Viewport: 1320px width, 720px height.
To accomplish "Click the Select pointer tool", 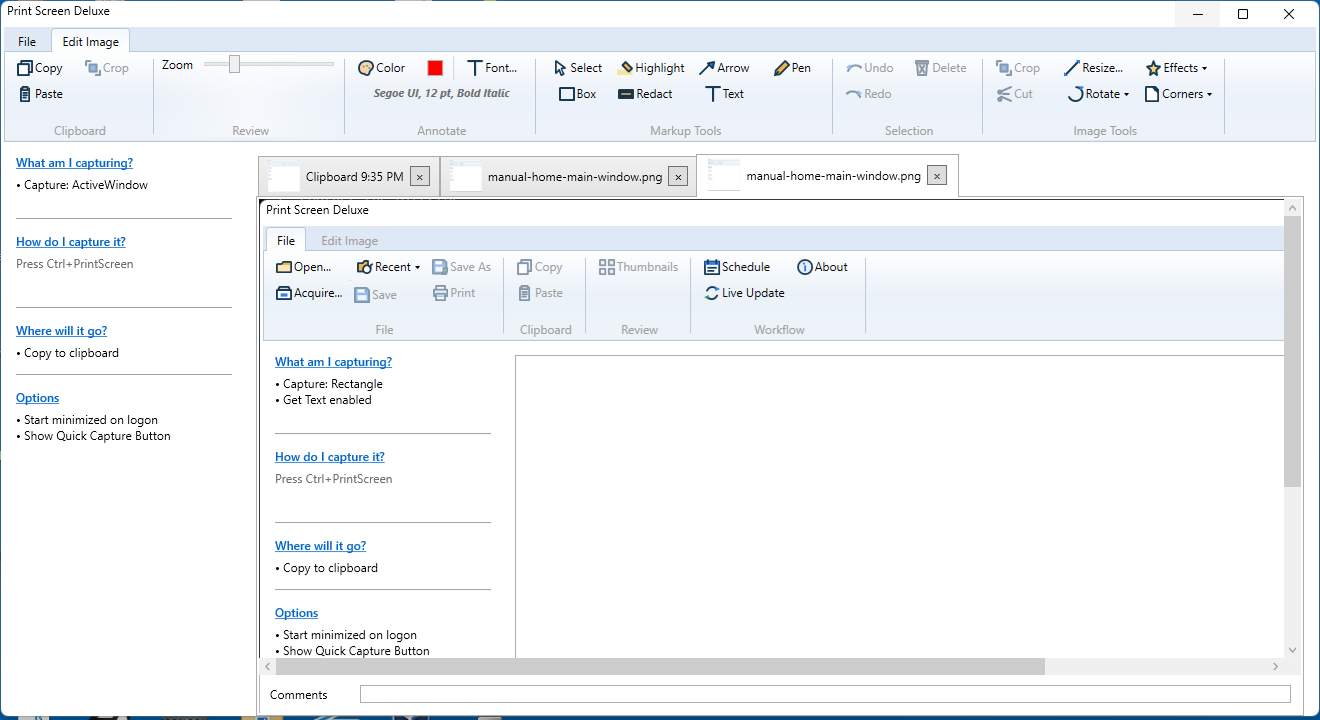I will pos(577,68).
